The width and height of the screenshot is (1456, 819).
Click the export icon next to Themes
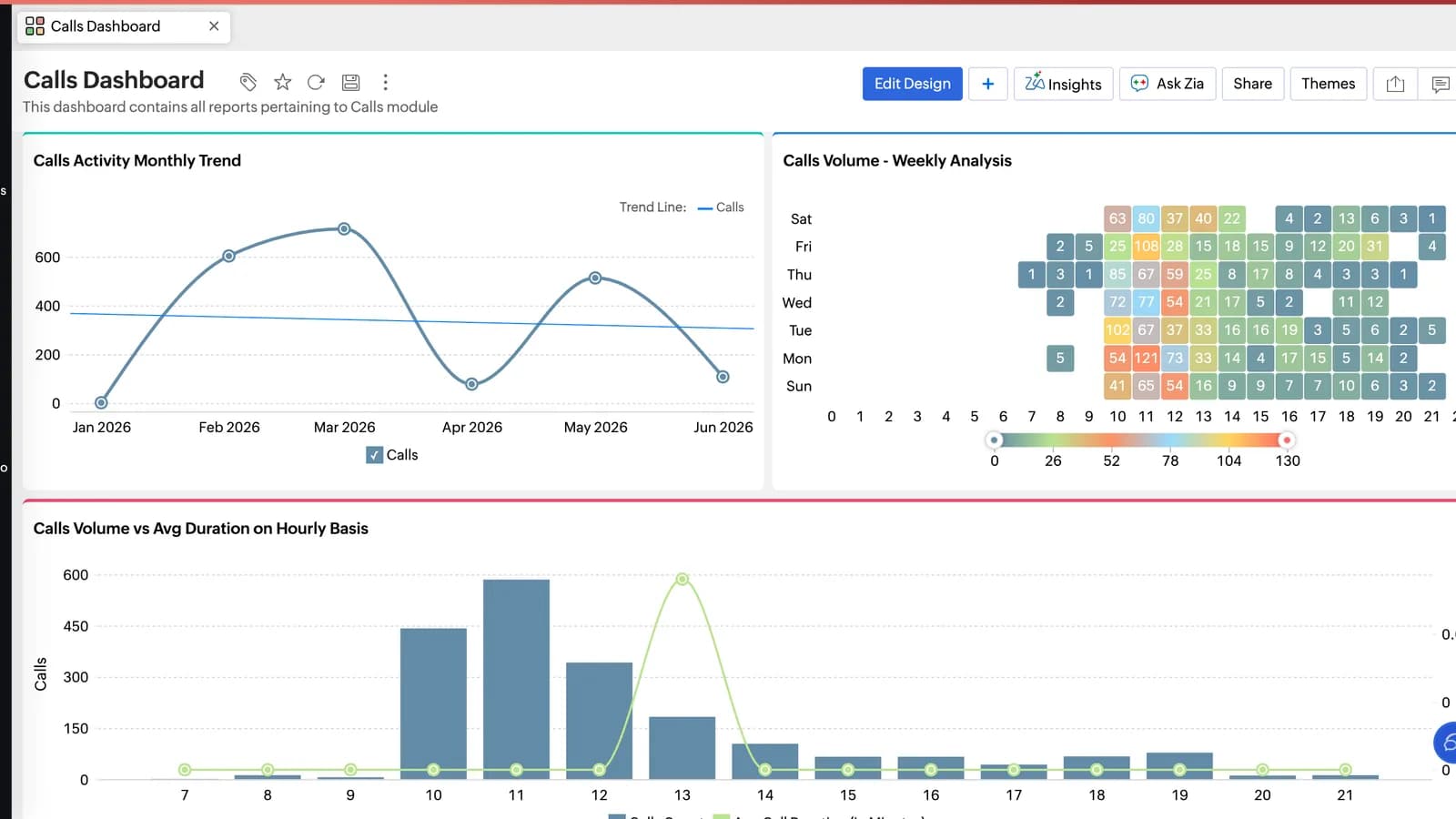1396,84
